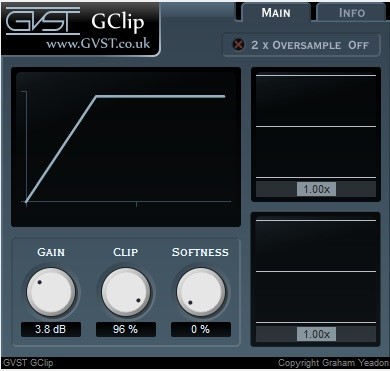
Task: Click the Copyright Graham Yeadon text
Action: 333,363
